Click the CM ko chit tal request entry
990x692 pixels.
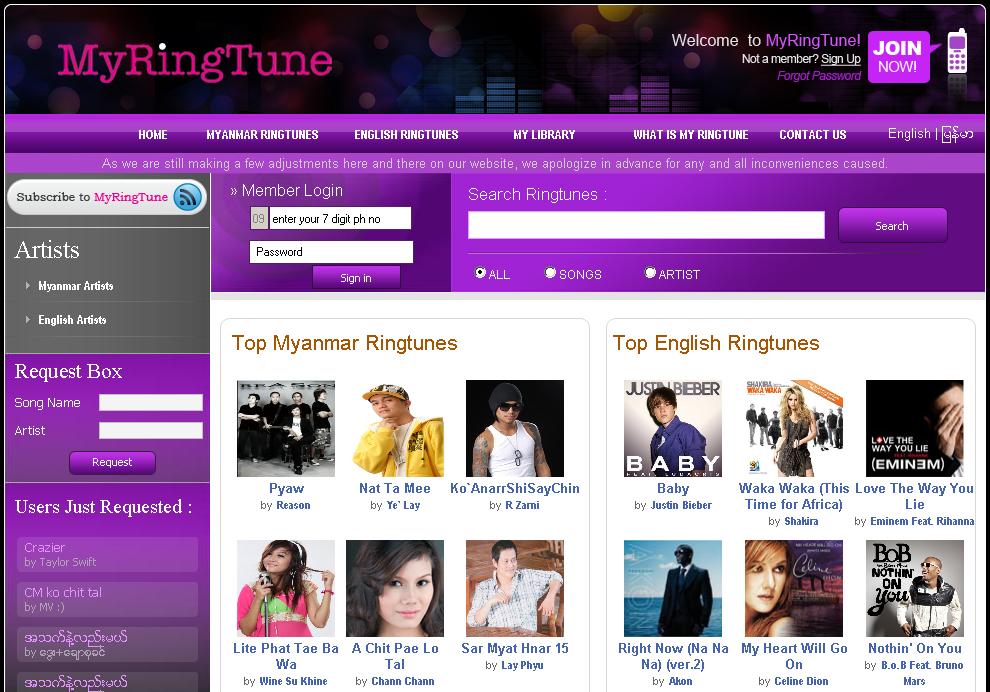(107, 599)
